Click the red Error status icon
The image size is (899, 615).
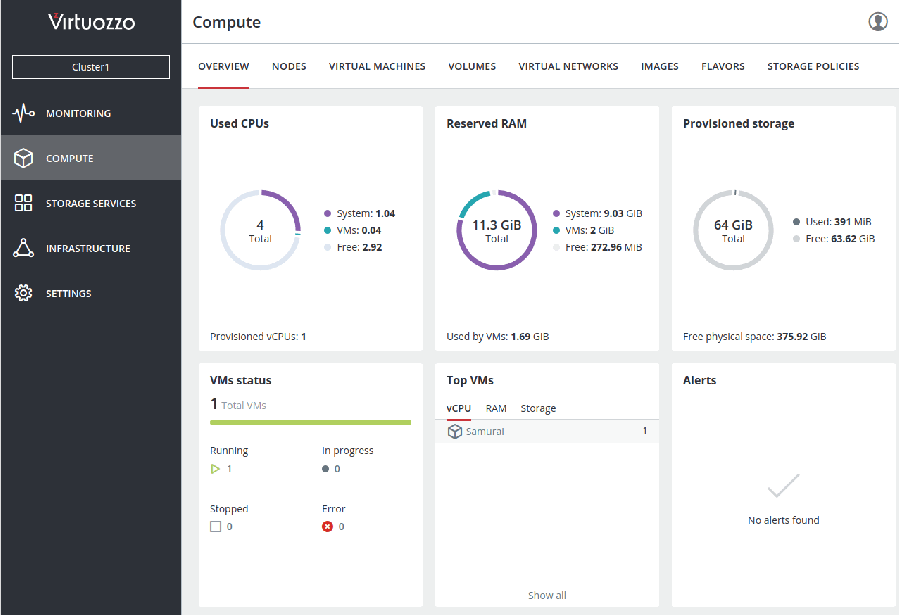(x=327, y=526)
